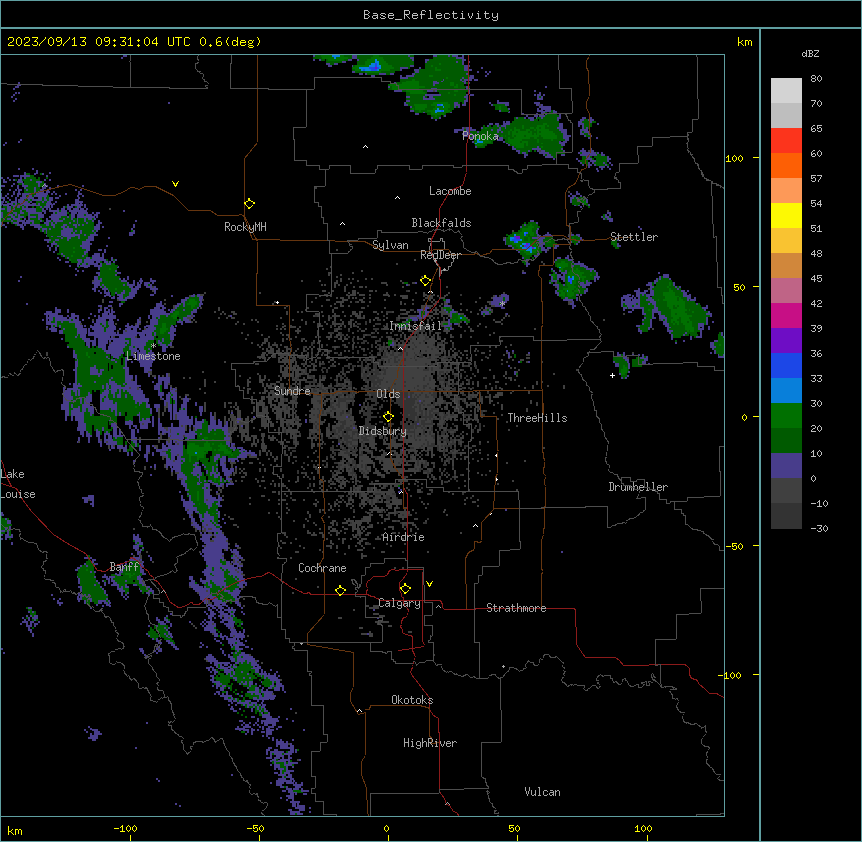Select the orange 60-57 dBZ legend swatch
This screenshot has width=862, height=842.
click(x=786, y=165)
